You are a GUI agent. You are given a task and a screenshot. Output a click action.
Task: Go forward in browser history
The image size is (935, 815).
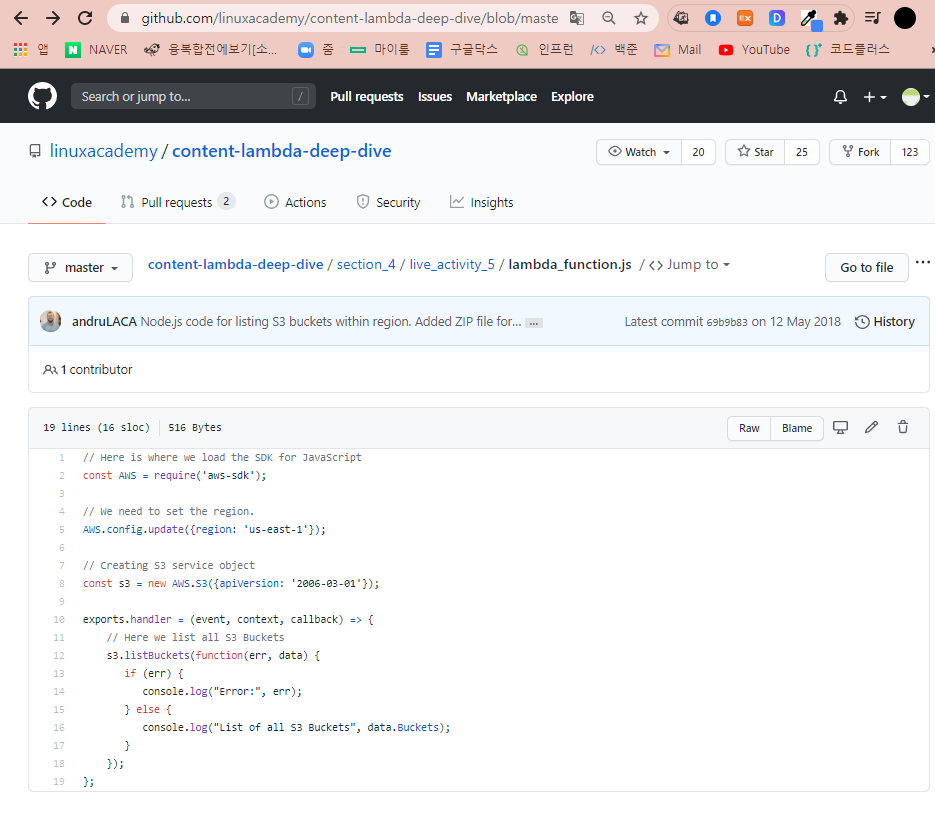tap(53, 18)
